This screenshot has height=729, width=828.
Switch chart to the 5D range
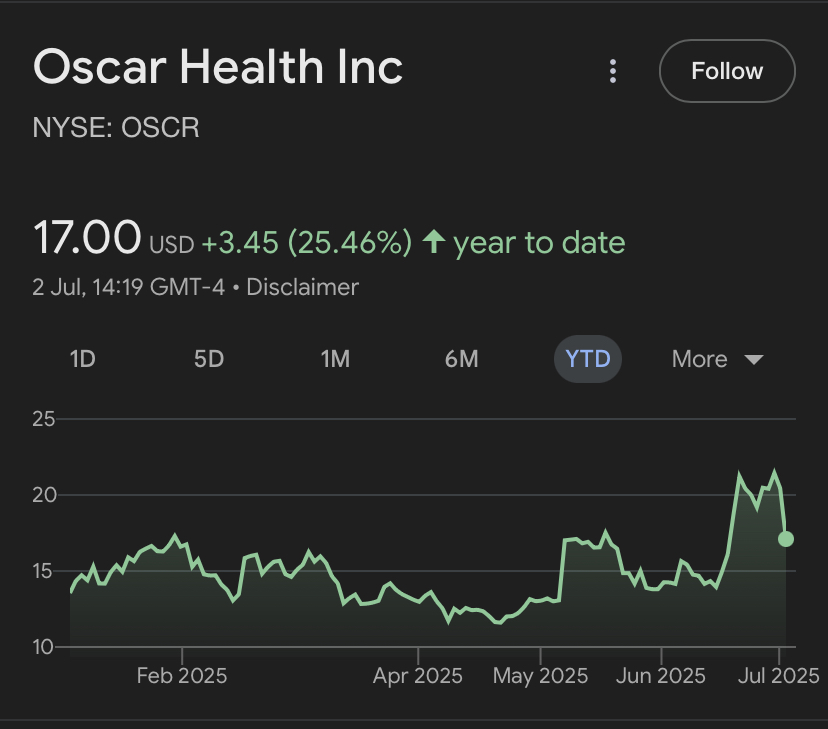coord(209,359)
